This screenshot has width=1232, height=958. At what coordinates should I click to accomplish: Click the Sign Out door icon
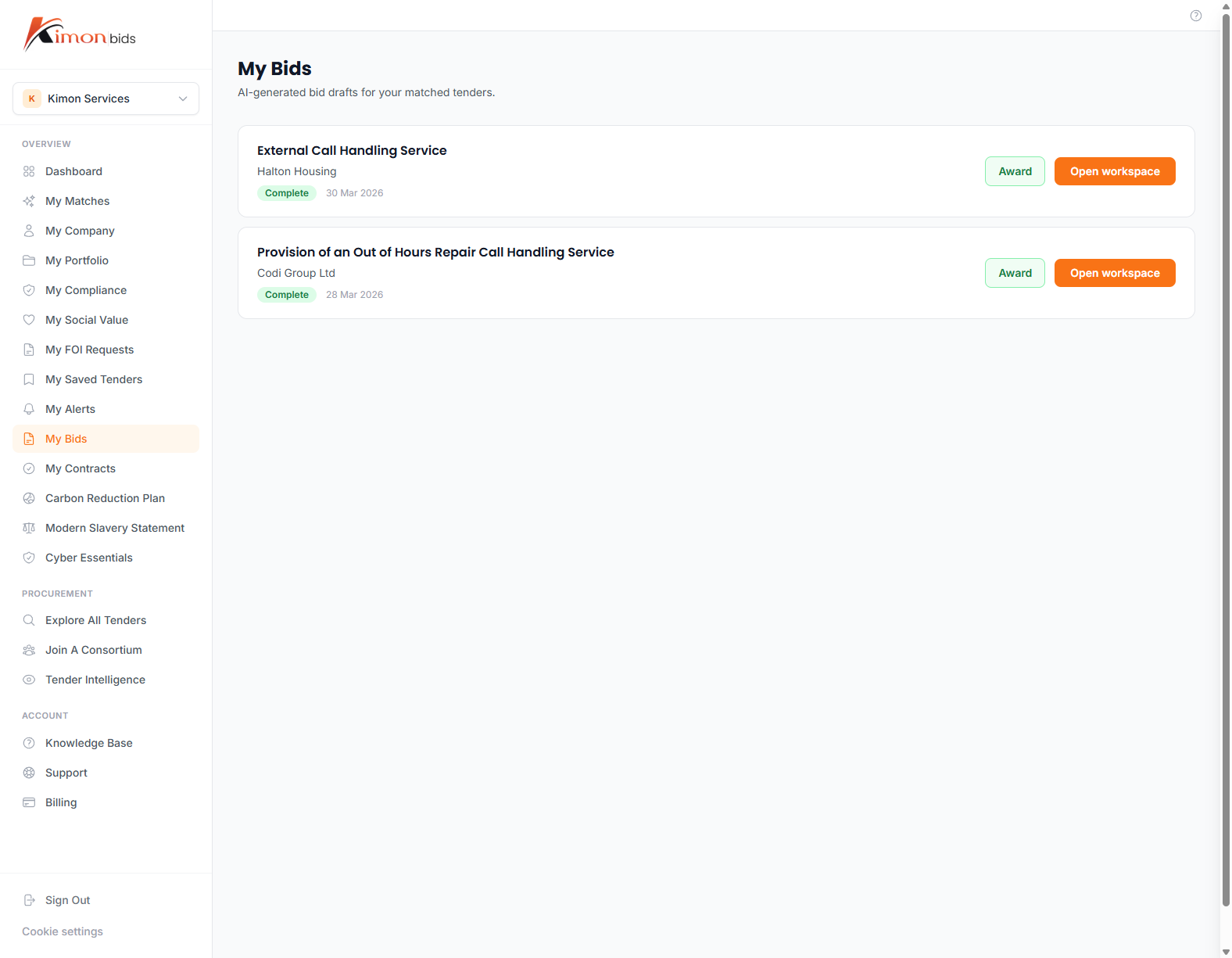pyautogui.click(x=29, y=900)
